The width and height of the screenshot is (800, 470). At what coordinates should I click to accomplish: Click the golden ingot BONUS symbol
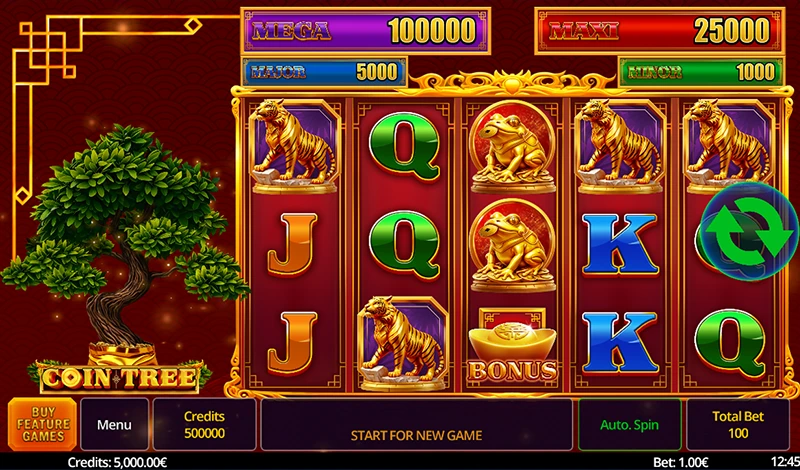tap(512, 345)
